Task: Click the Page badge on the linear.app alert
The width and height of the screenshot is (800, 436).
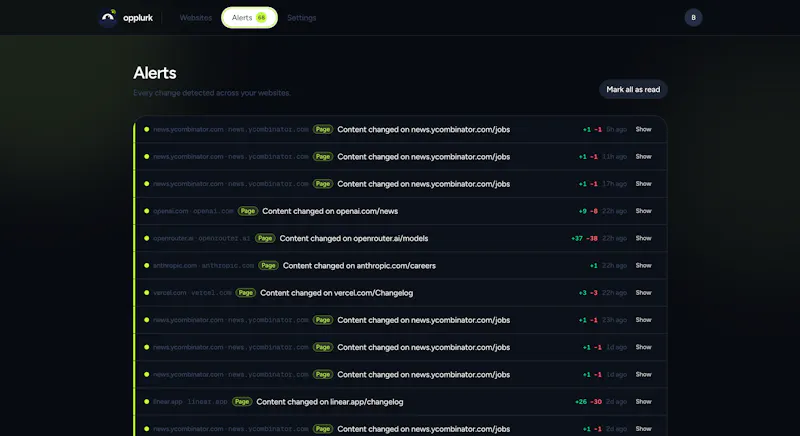Action: point(242,402)
